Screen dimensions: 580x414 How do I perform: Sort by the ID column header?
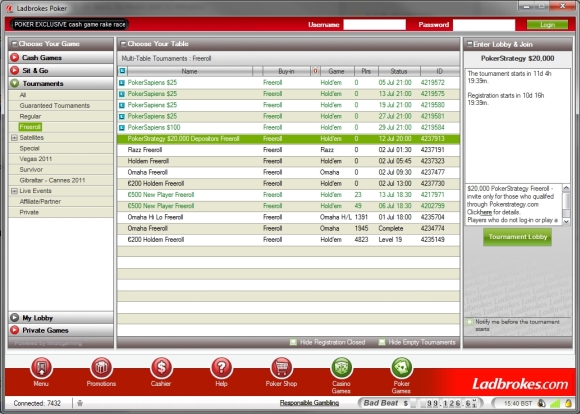tap(439, 71)
